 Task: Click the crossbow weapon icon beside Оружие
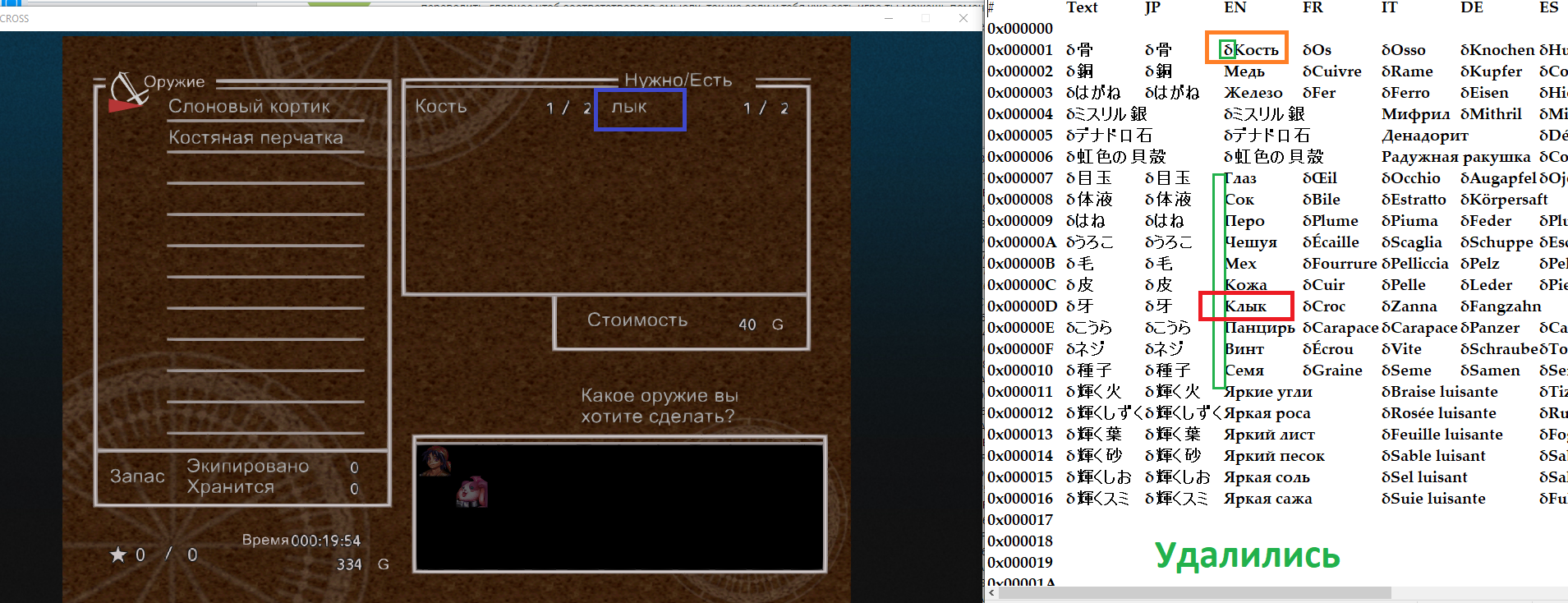[127, 91]
